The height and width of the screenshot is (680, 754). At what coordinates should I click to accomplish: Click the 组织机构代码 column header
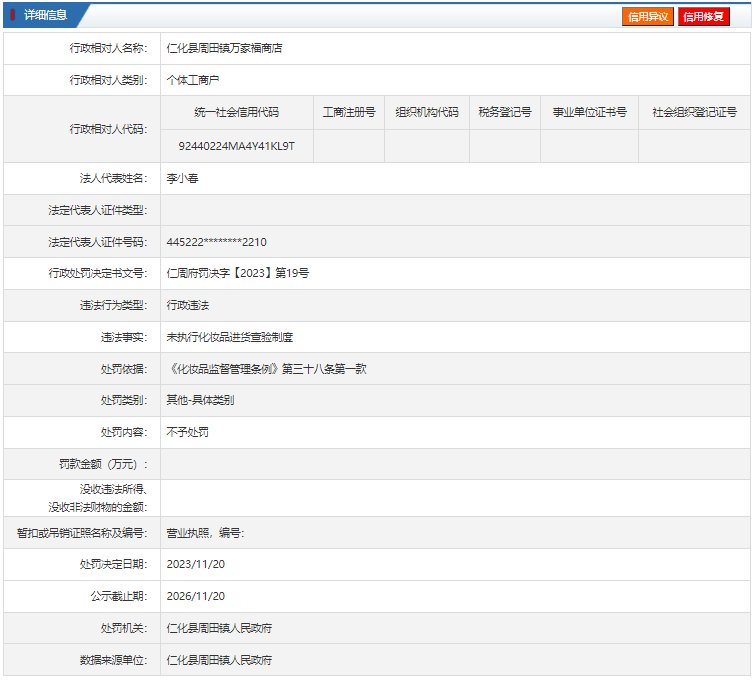tap(427, 113)
